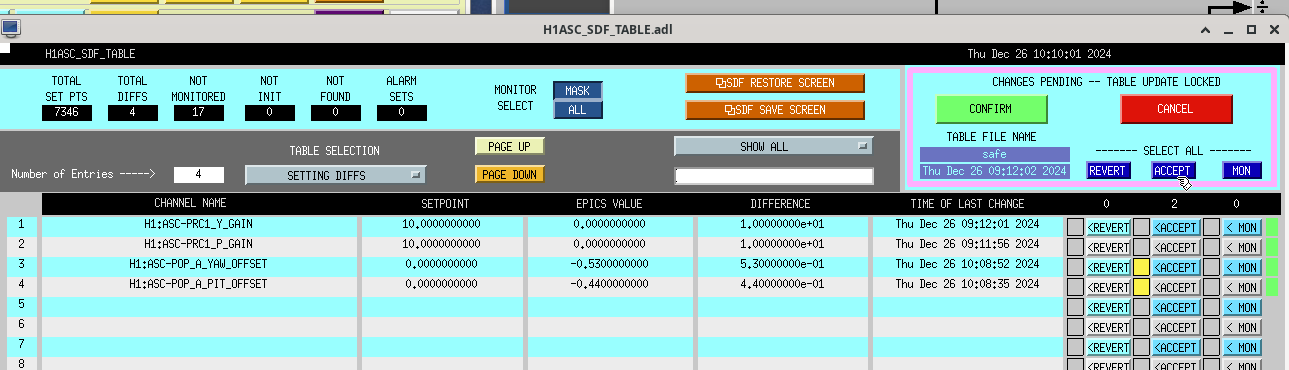
Task: Click REVERT button in empty row 5
Action: click(x=1108, y=307)
